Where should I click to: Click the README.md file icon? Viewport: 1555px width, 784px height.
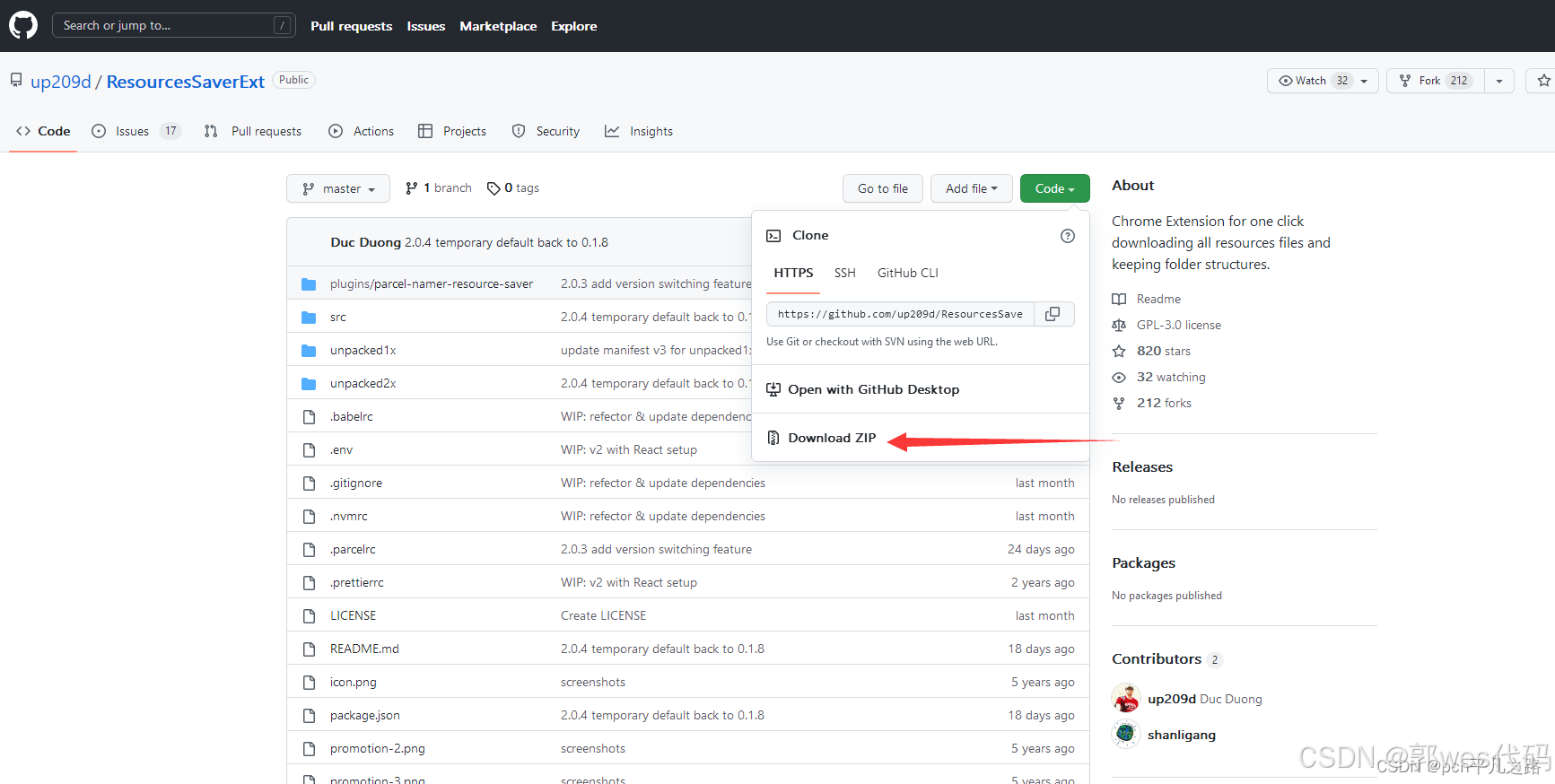coord(310,649)
